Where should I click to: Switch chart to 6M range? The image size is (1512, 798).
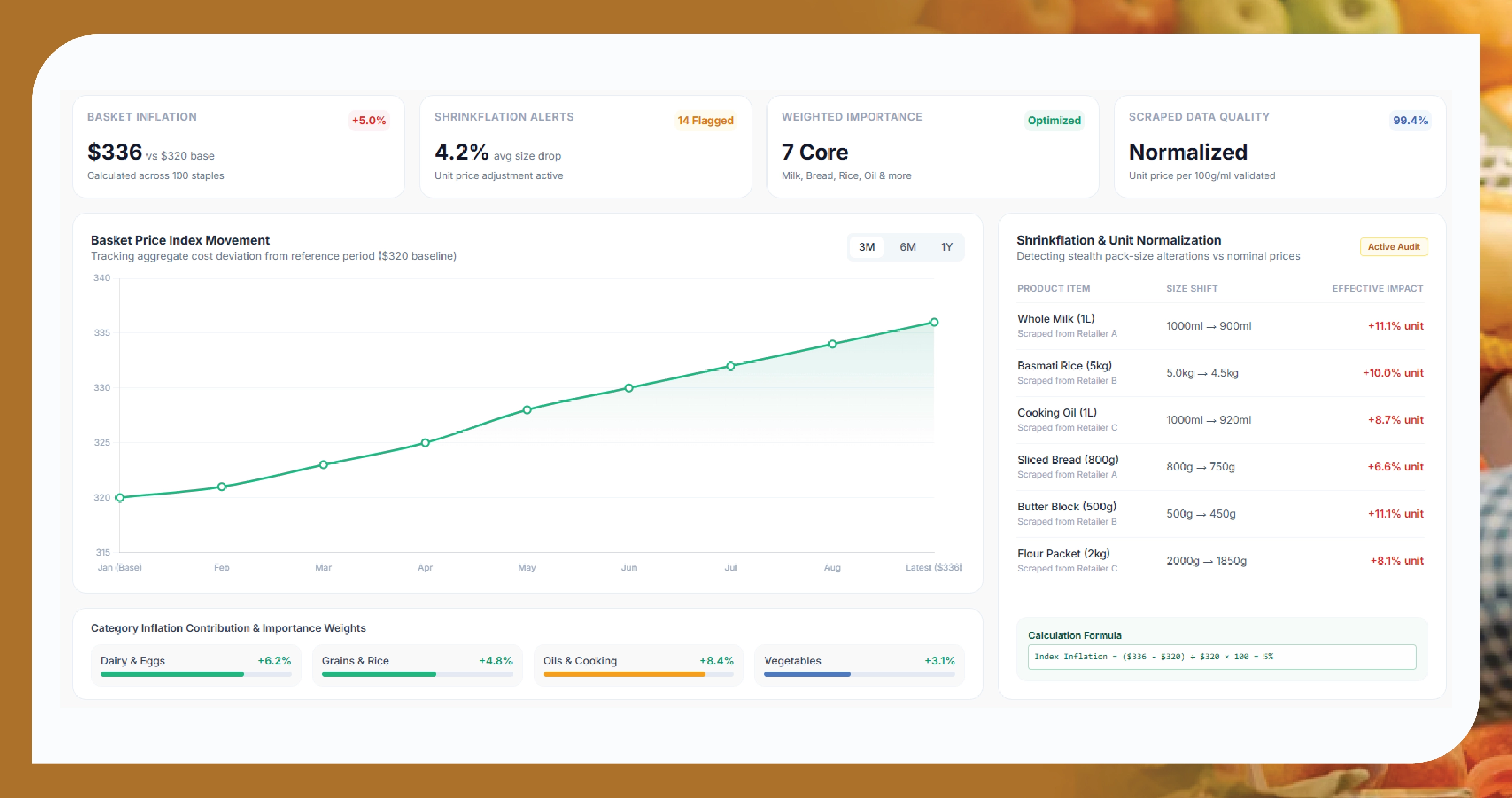point(907,247)
